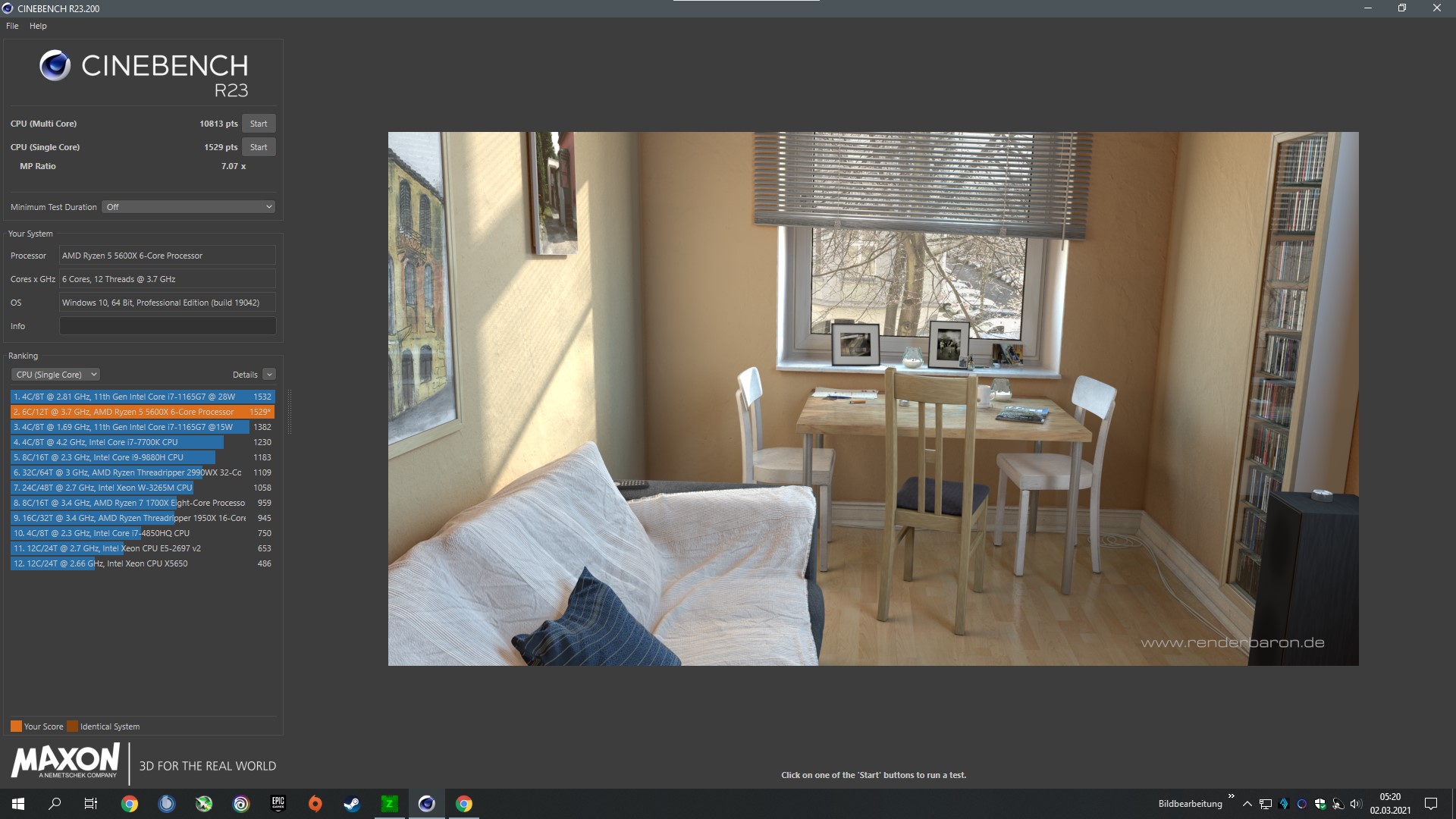This screenshot has height=819, width=1456.
Task: Click the Cinebench icon in the taskbar
Action: coord(427,804)
